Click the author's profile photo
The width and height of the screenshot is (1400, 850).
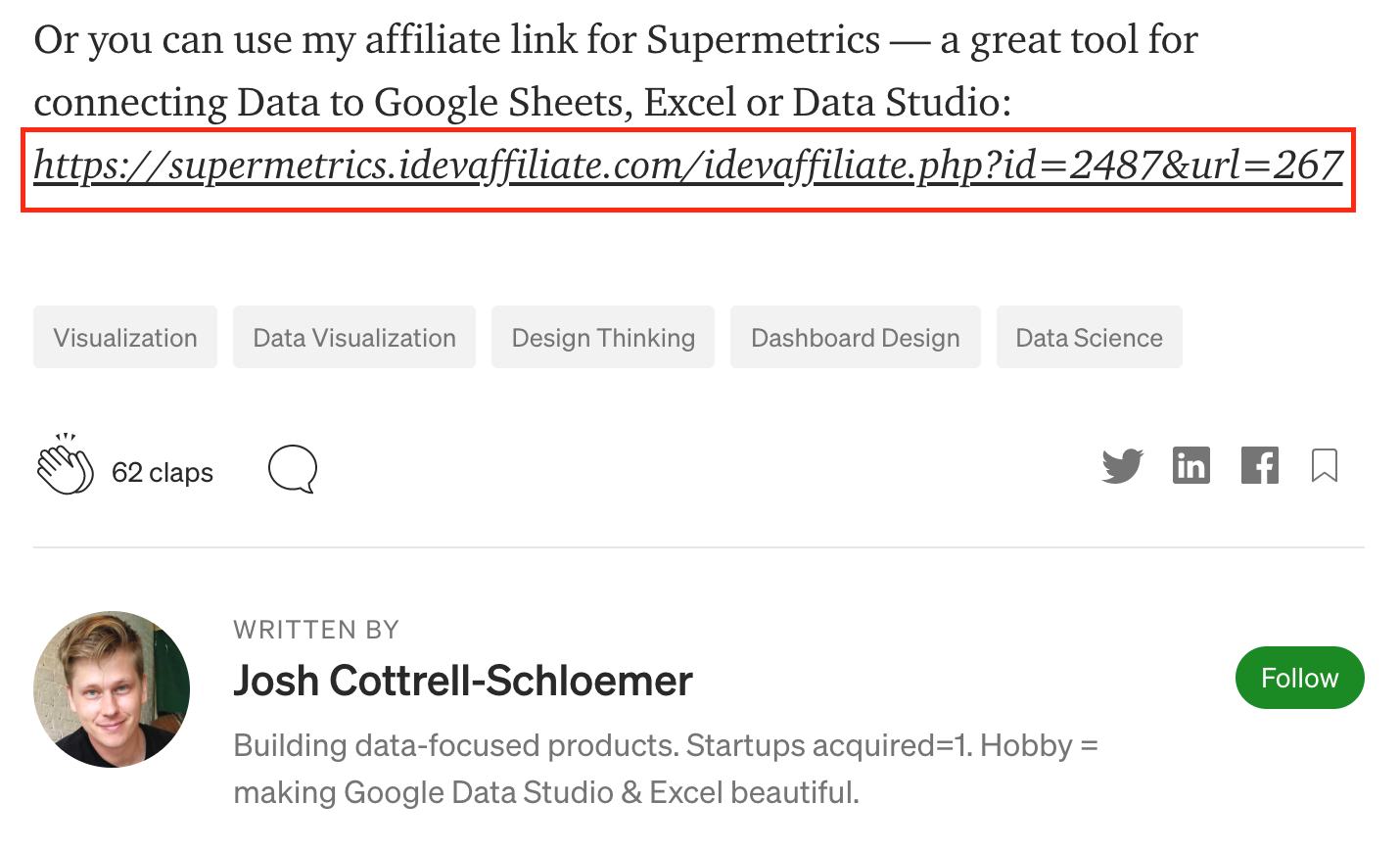(x=112, y=689)
